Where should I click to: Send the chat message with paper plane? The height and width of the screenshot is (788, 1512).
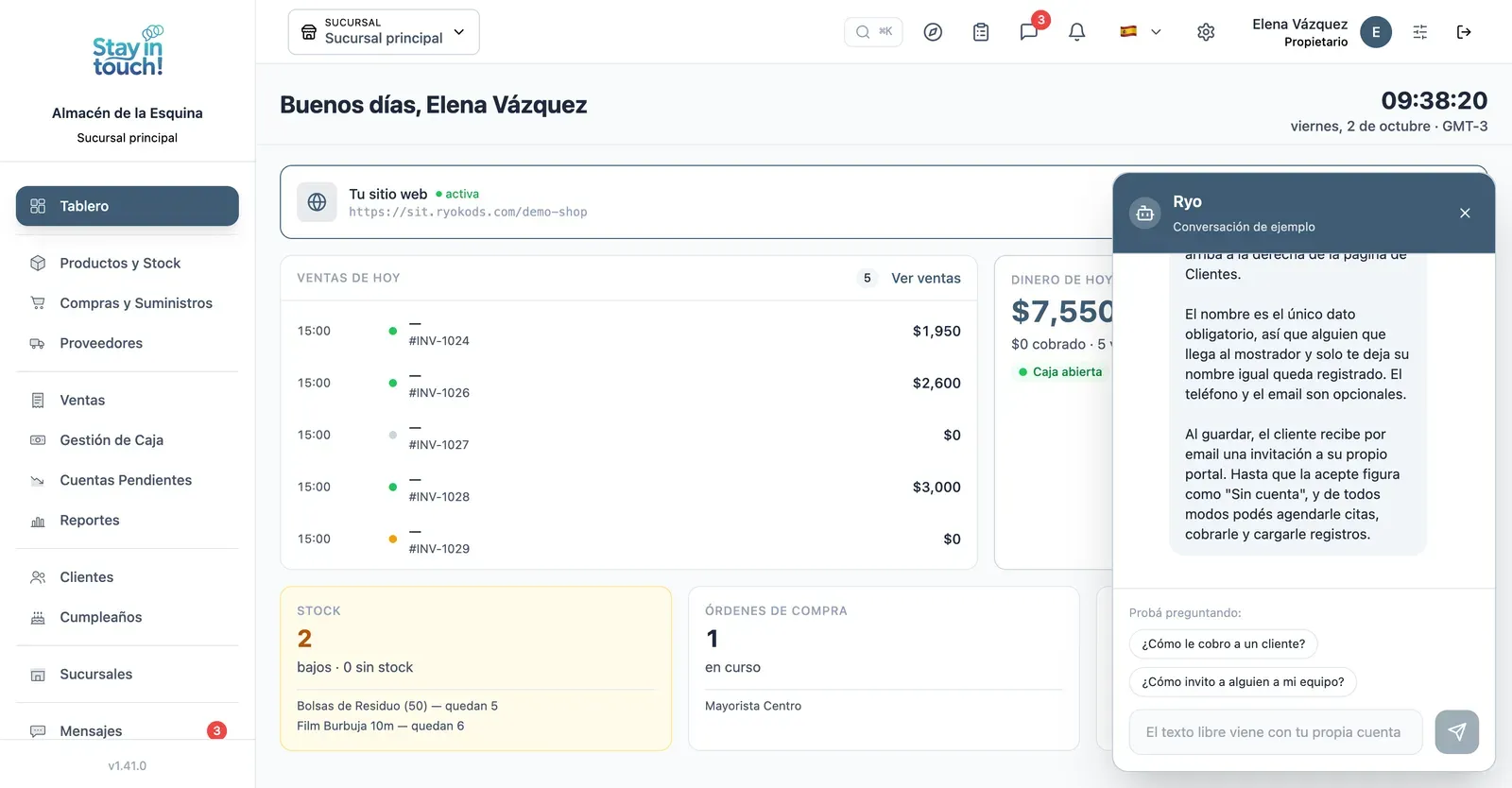click(1456, 732)
